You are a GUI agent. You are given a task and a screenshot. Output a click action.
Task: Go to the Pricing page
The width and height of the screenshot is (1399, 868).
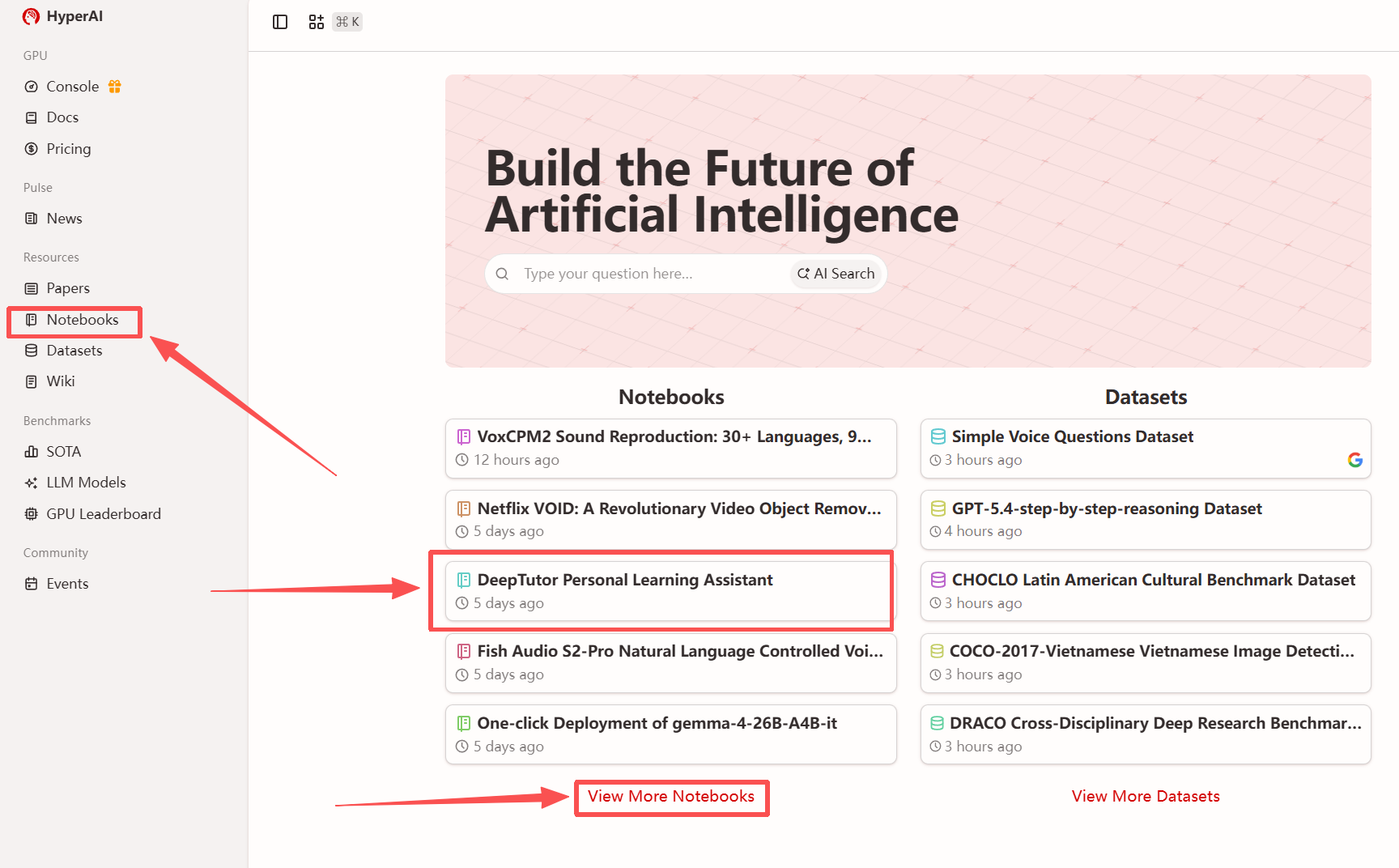(x=68, y=149)
